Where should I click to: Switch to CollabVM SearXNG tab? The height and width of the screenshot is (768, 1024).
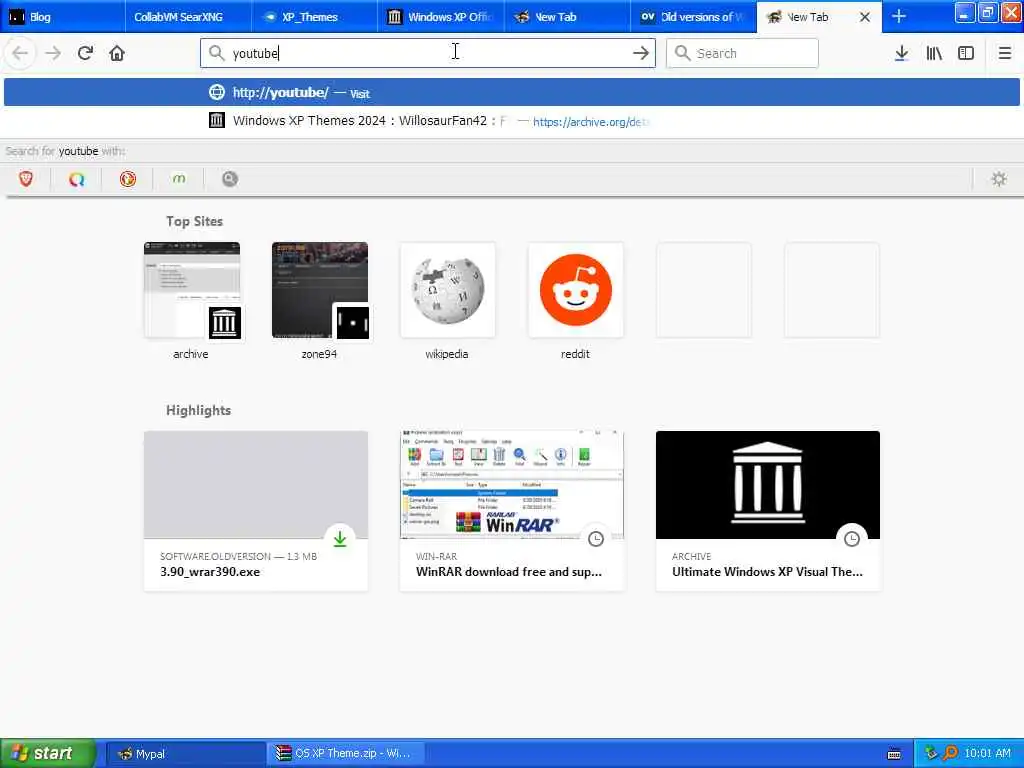[x=187, y=17]
